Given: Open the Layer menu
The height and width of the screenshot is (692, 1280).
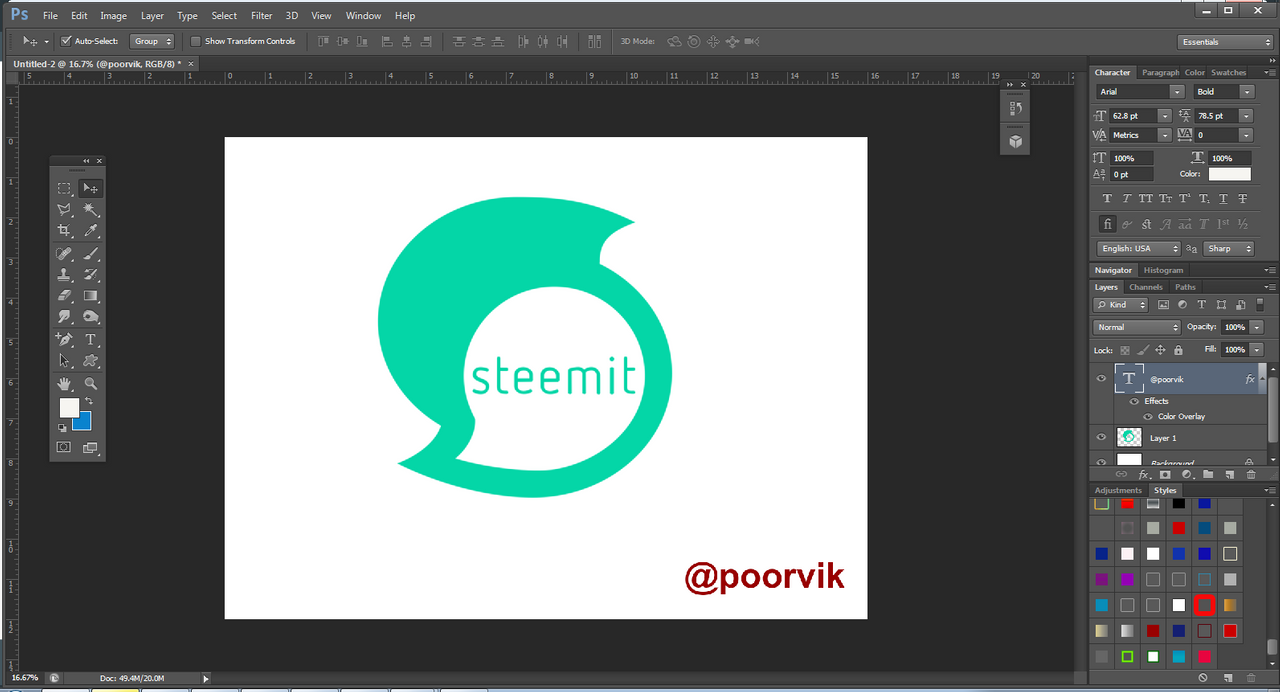Looking at the screenshot, I should [x=152, y=16].
